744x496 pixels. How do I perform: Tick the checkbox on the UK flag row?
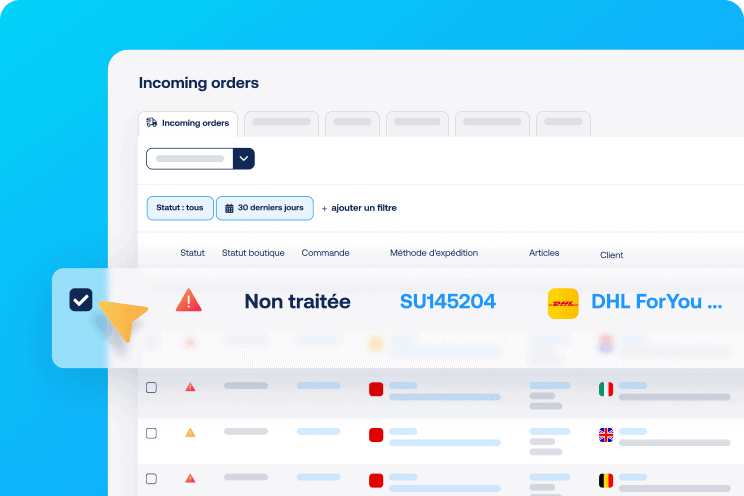(x=151, y=433)
